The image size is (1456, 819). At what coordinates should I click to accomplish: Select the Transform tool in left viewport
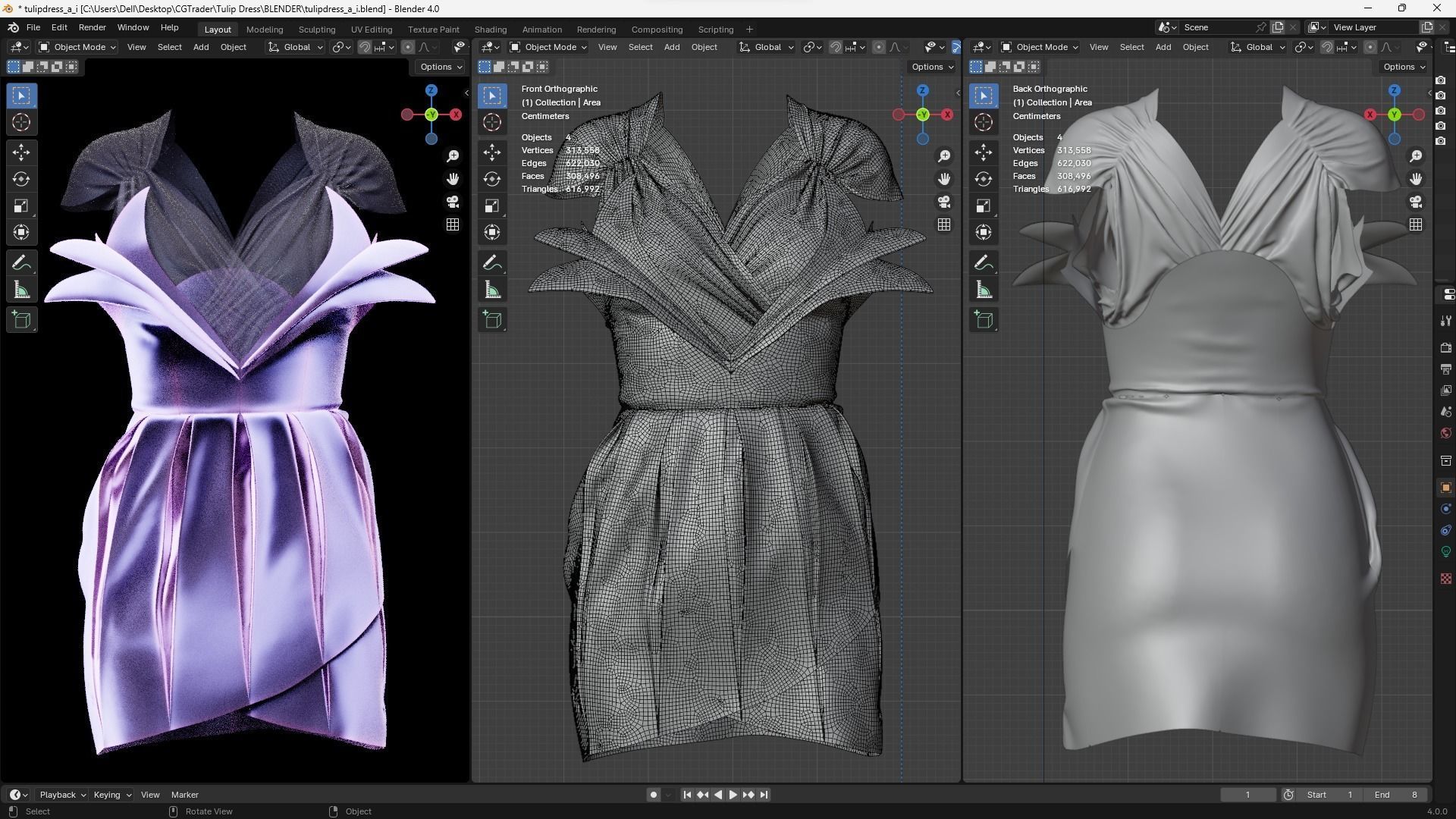pyautogui.click(x=21, y=232)
